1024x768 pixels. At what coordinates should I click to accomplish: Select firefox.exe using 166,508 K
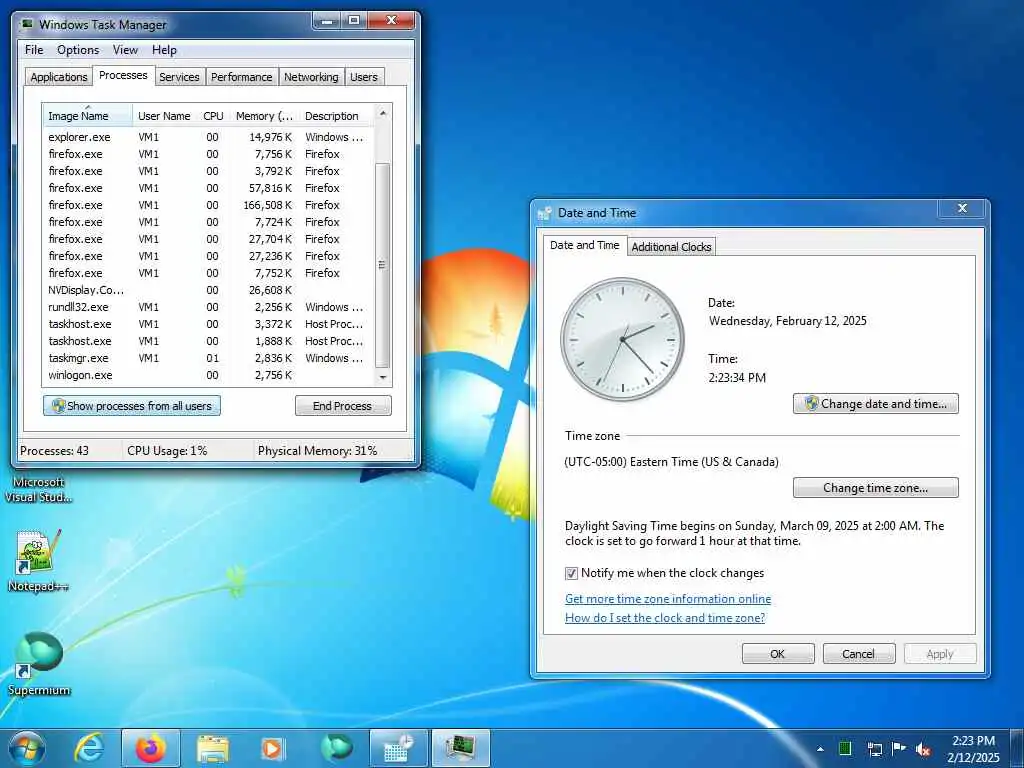208,205
